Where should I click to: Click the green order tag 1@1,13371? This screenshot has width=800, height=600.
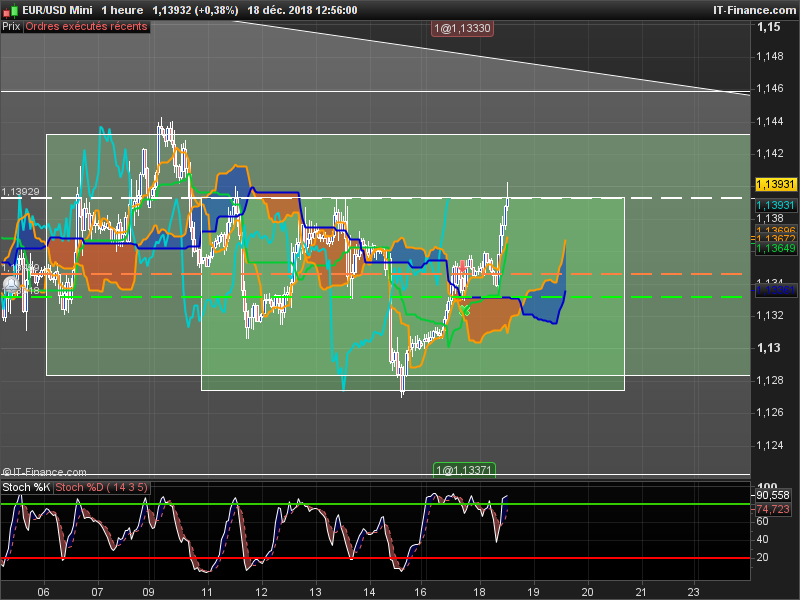tap(464, 469)
